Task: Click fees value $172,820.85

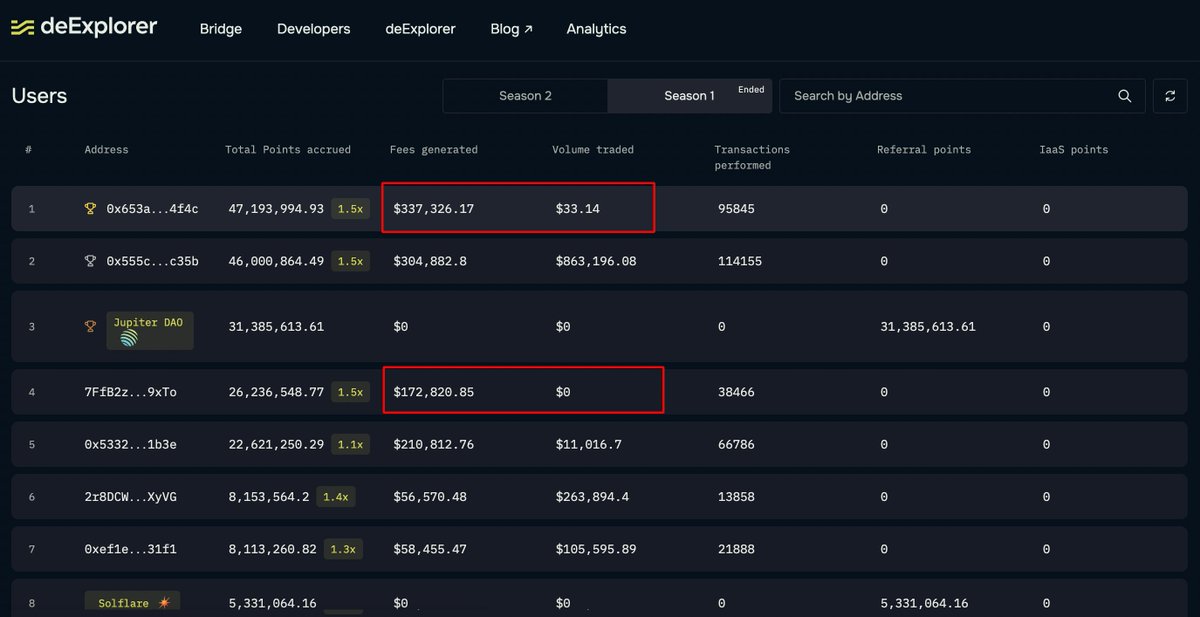Action: pos(433,392)
